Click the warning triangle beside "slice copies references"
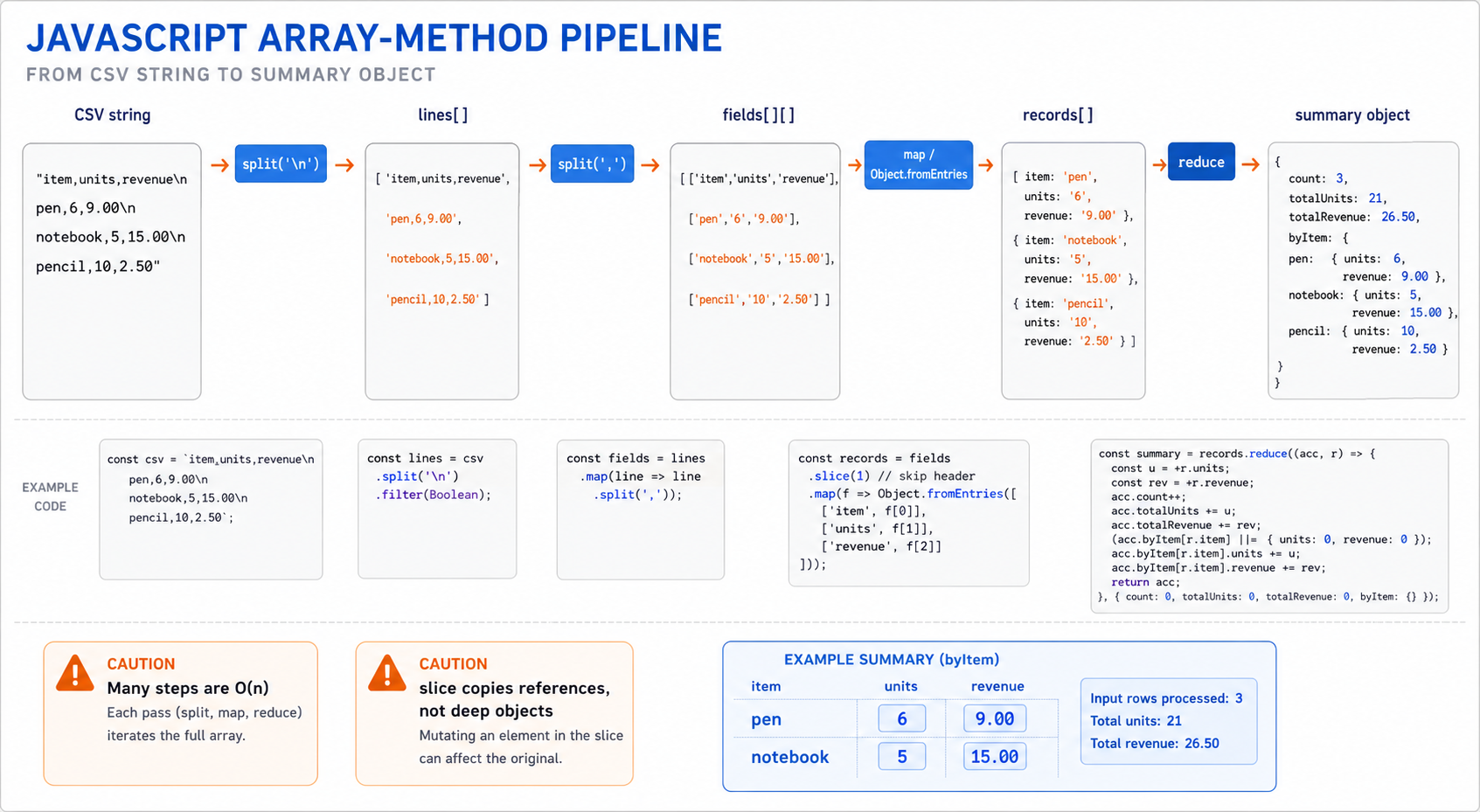 click(387, 673)
